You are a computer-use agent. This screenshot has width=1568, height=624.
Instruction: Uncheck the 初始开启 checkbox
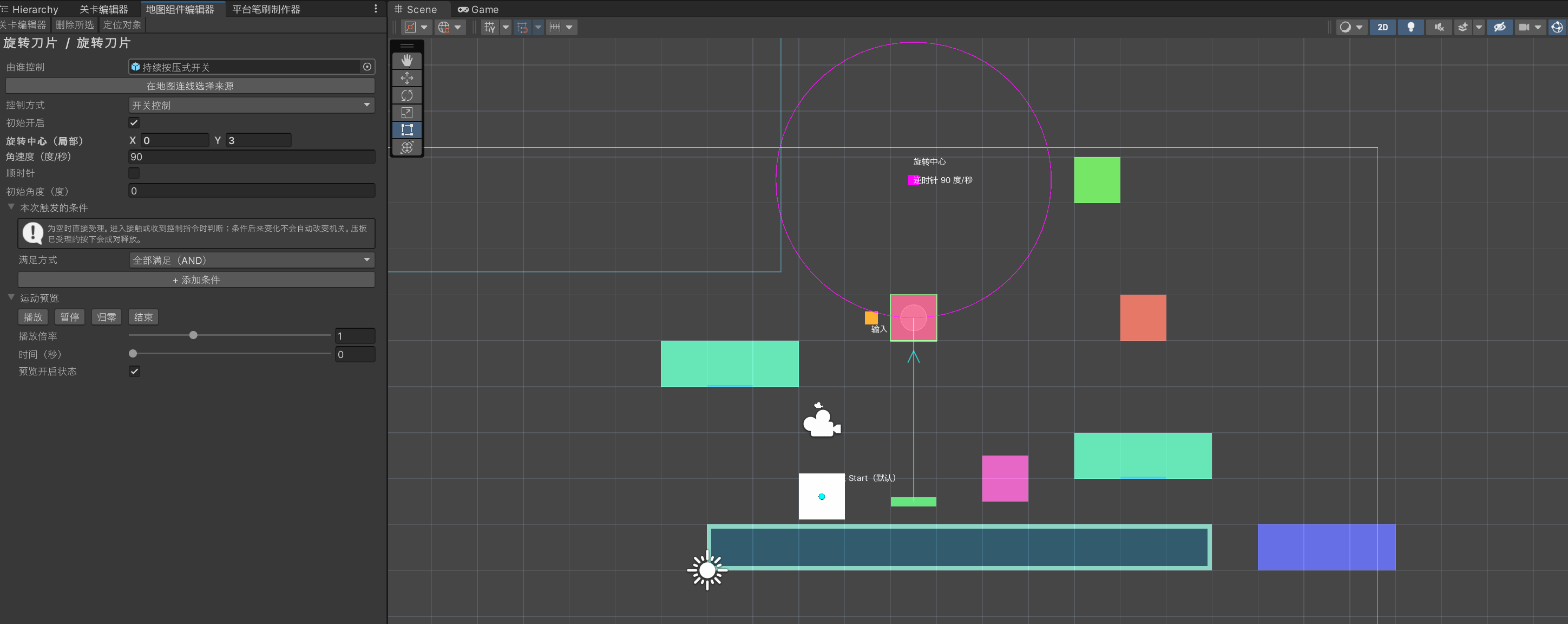(134, 122)
